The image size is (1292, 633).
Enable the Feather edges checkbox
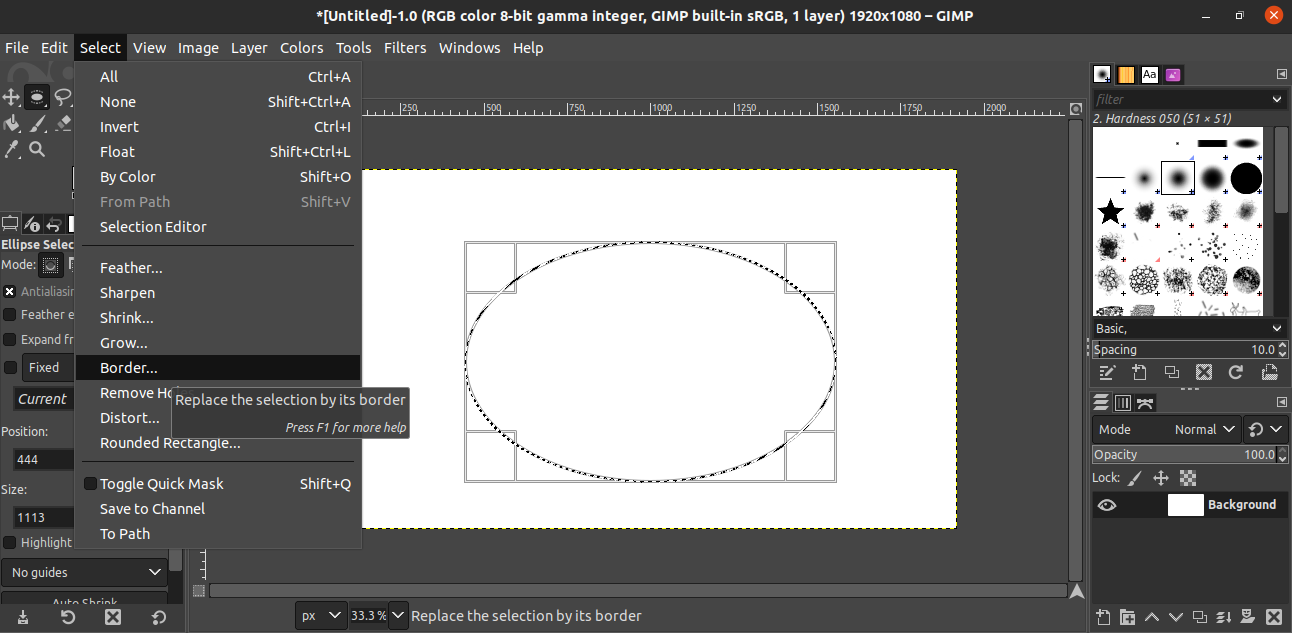coord(10,314)
